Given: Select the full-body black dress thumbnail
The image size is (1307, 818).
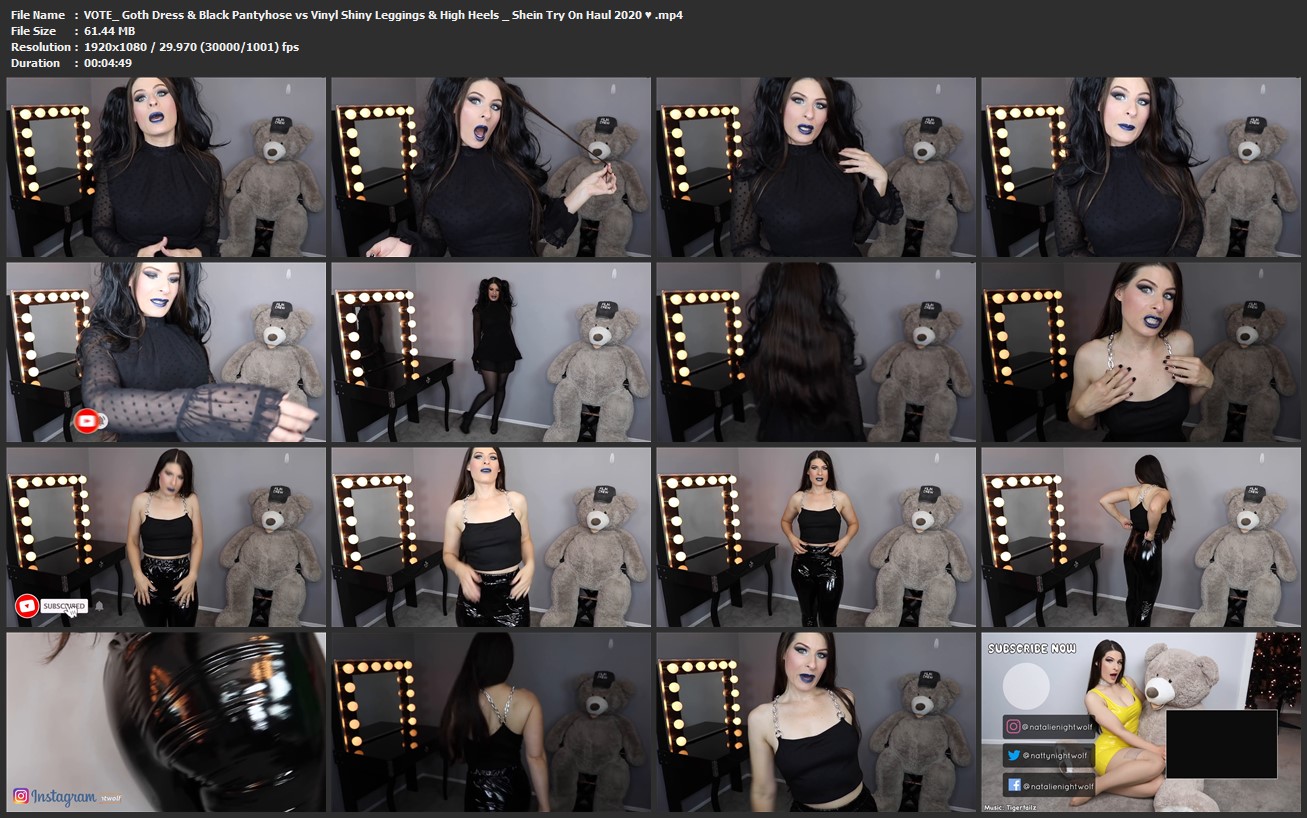Looking at the screenshot, I should click(491, 352).
